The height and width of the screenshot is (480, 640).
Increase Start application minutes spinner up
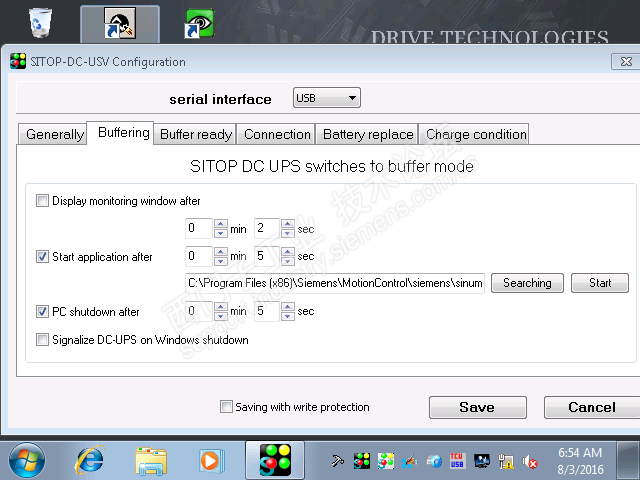coord(220,251)
